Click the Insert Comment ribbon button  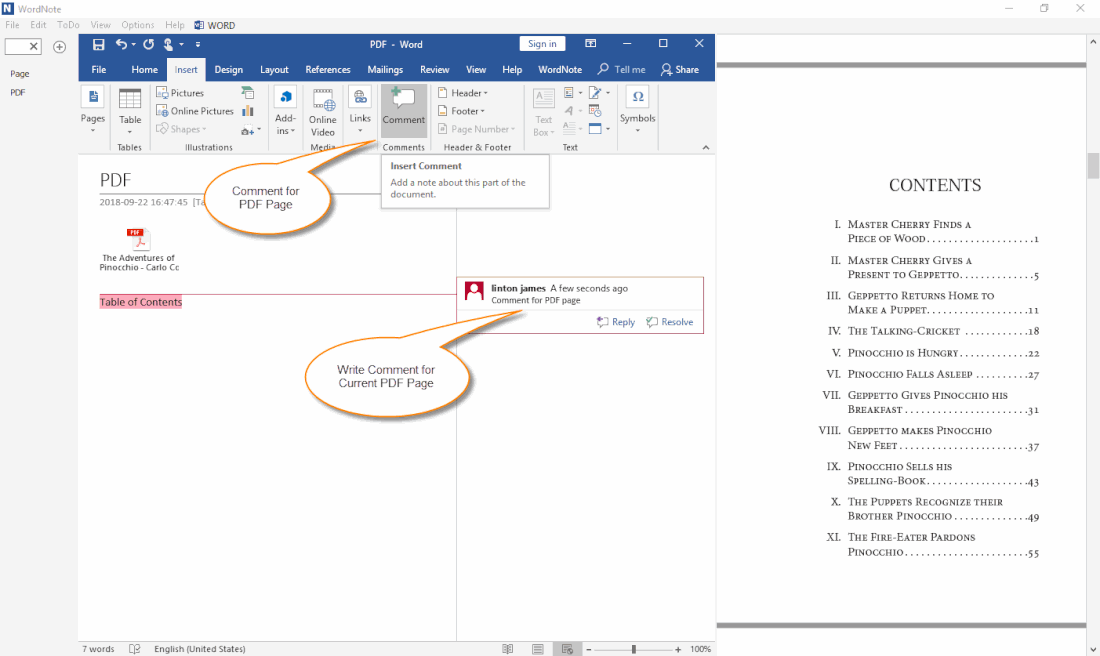(404, 109)
